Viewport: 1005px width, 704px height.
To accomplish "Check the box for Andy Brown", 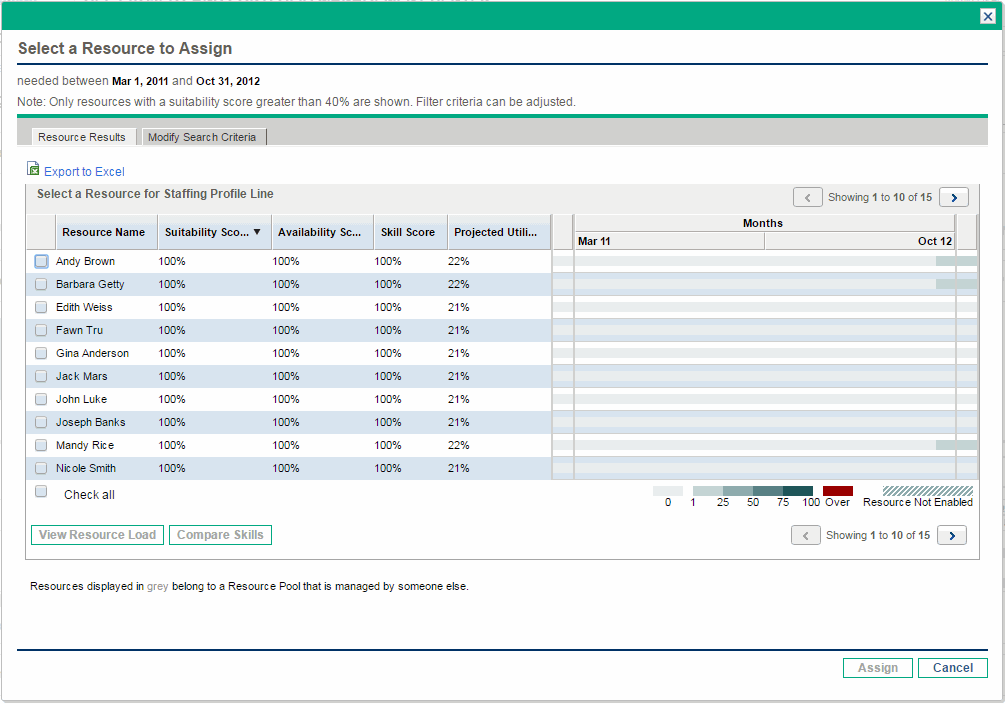I will point(41,261).
